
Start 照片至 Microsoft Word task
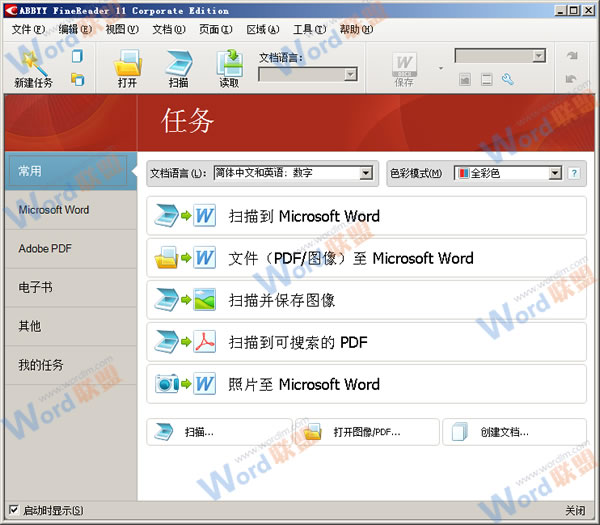click(366, 384)
